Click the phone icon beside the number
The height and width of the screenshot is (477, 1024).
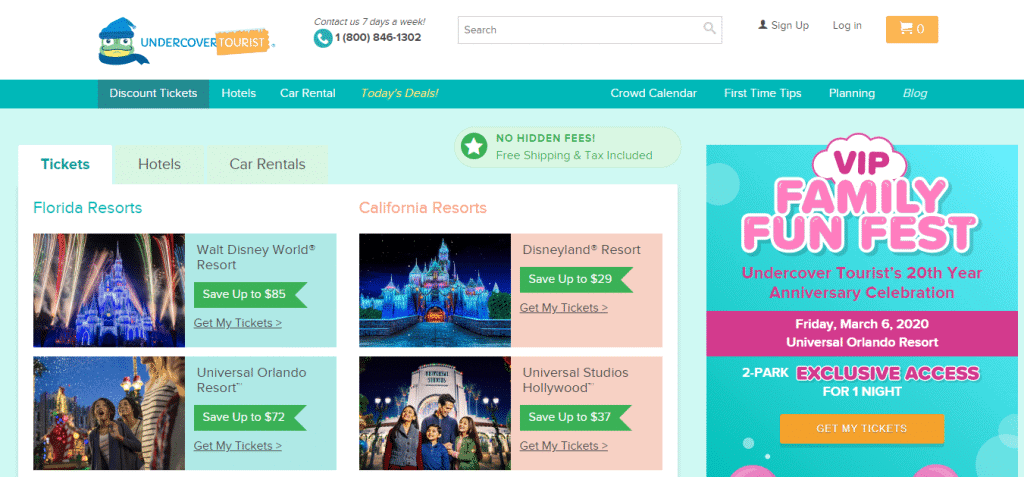[323, 38]
